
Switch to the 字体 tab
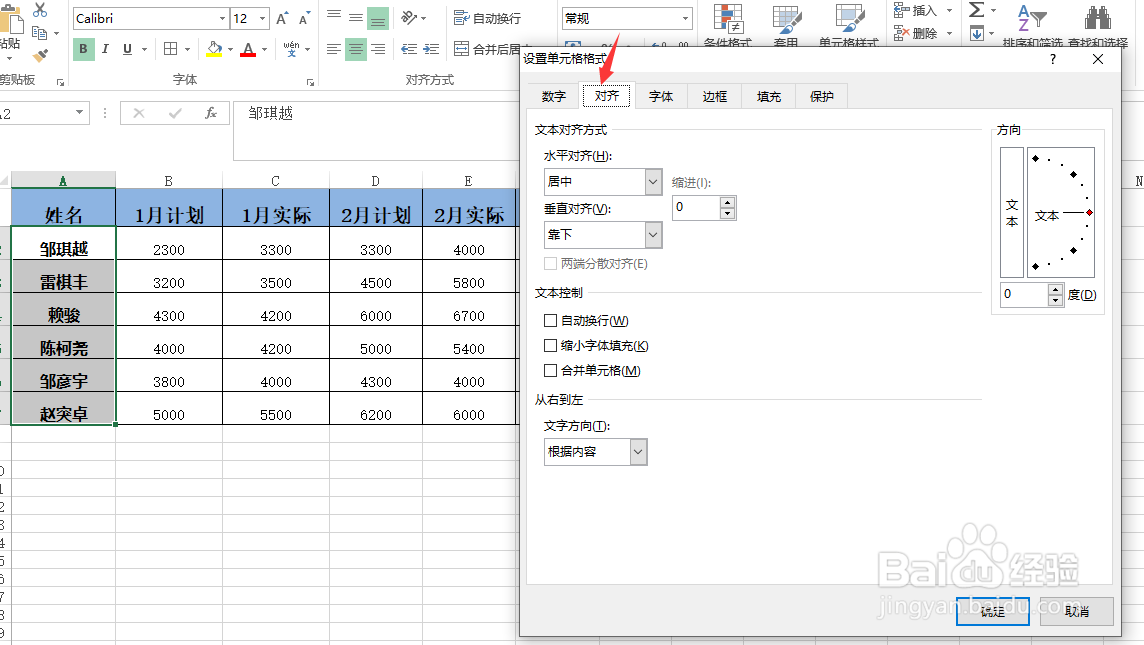click(x=661, y=96)
